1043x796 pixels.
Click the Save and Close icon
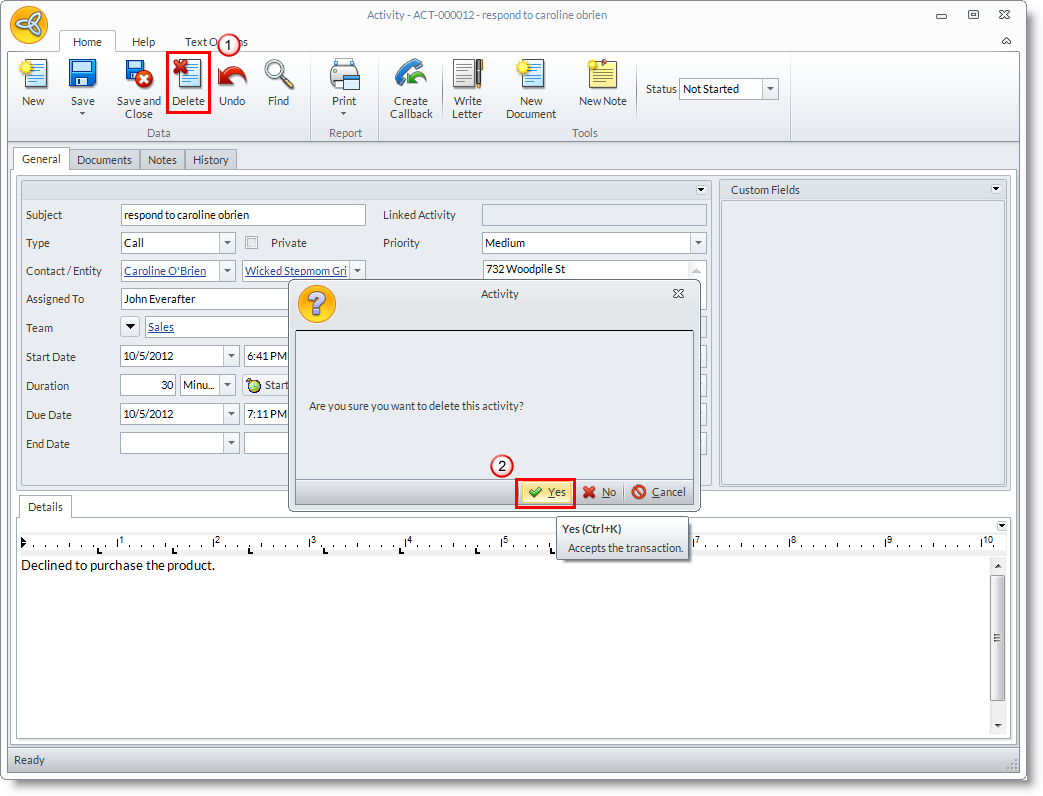(x=138, y=77)
